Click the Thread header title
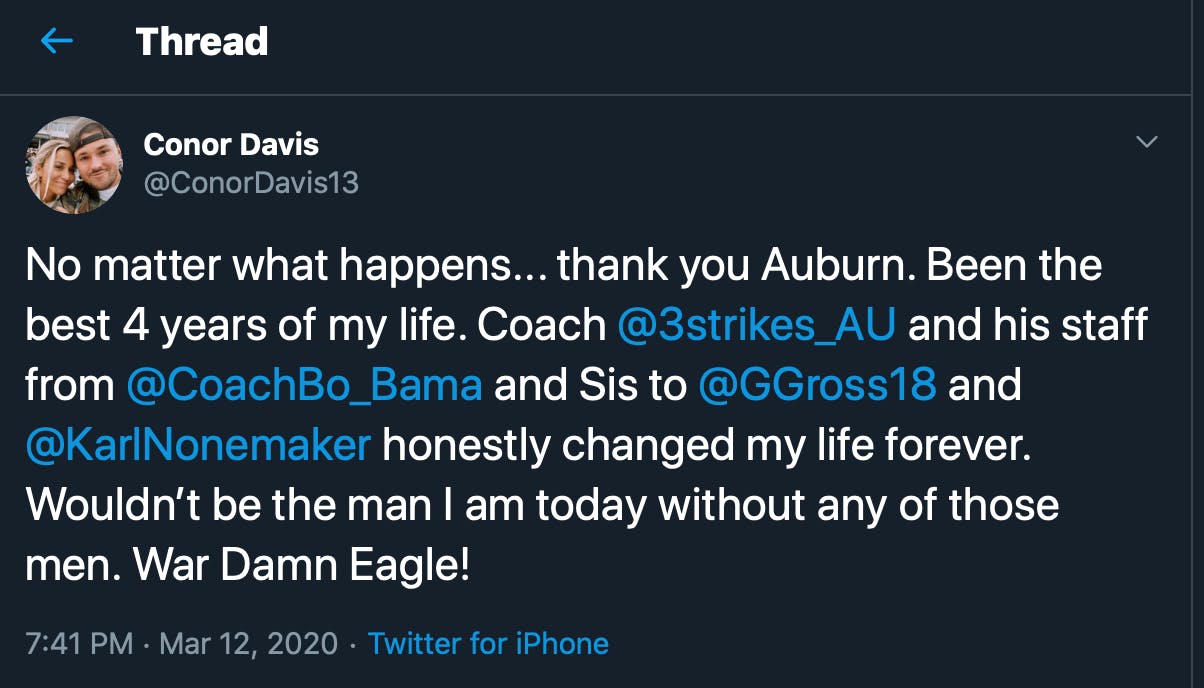The height and width of the screenshot is (688, 1204). pyautogui.click(x=202, y=41)
